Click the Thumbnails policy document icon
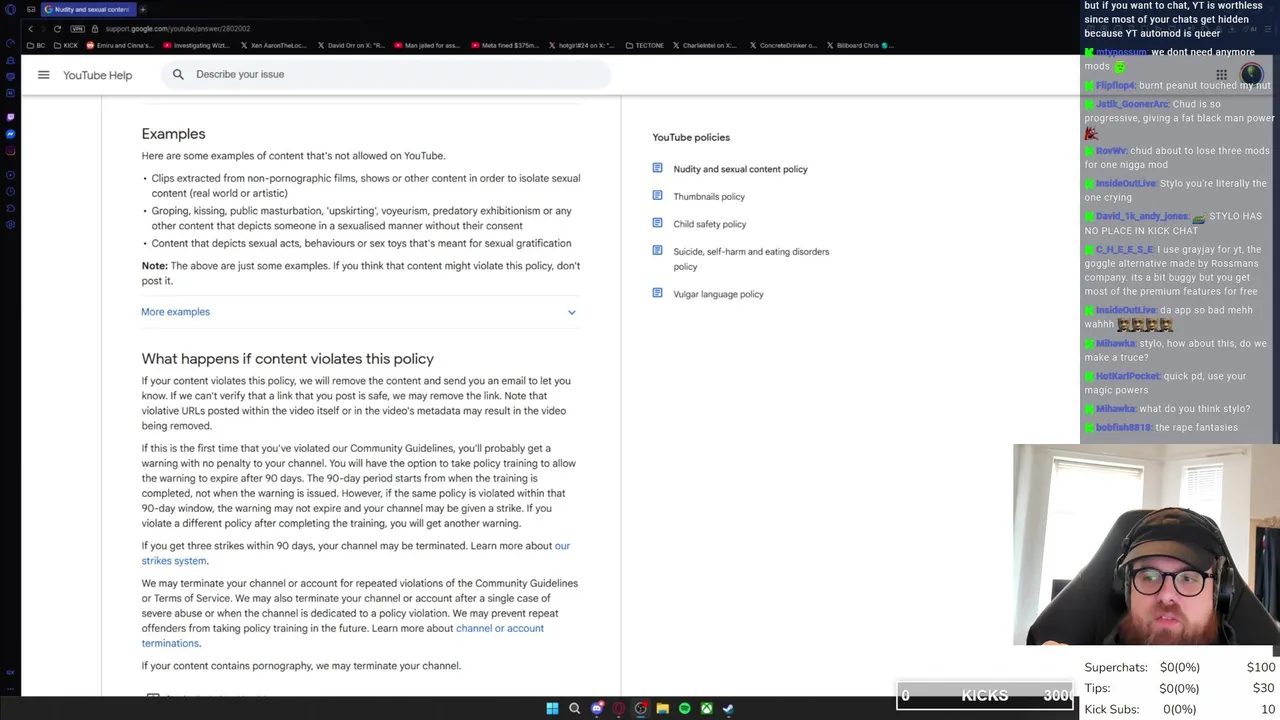Screen dimensions: 1280x720 [x=657, y=196]
